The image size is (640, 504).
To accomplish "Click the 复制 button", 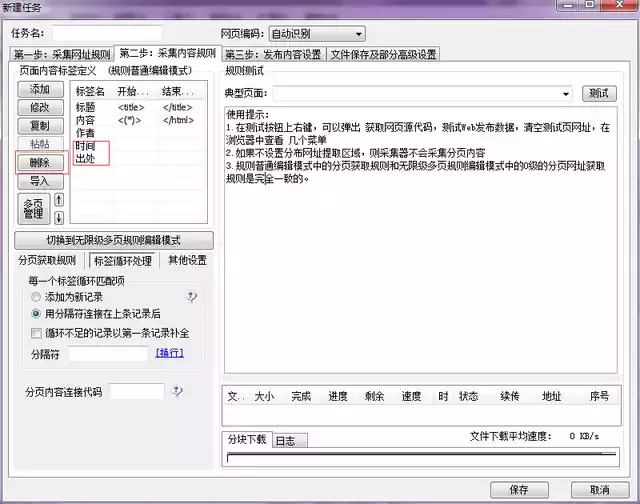I will tap(40, 126).
